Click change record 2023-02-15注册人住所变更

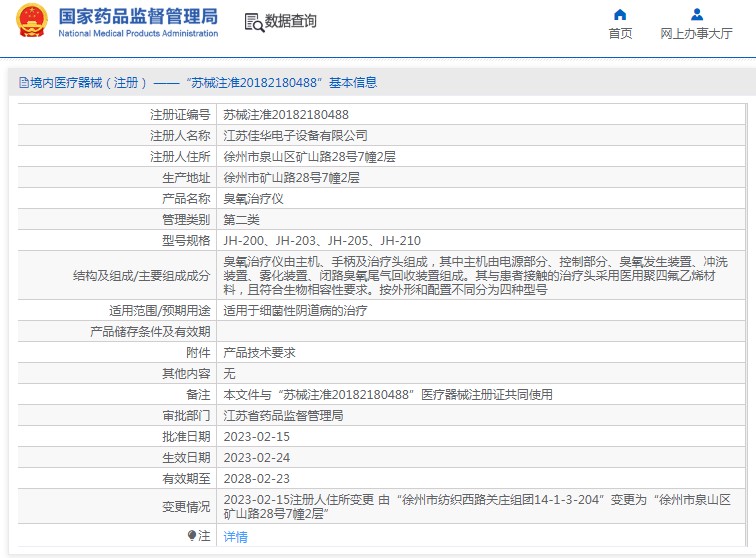(477, 506)
